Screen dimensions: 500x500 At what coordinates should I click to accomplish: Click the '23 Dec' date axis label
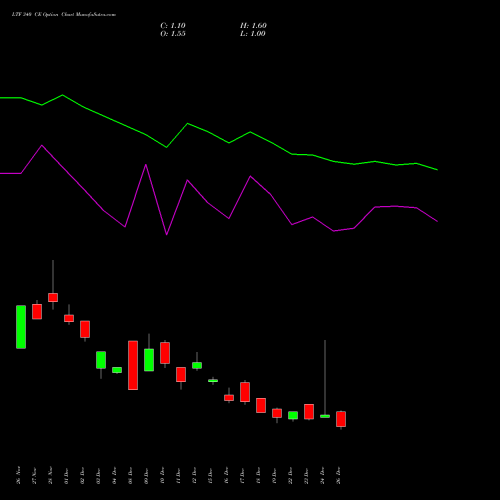307,475
